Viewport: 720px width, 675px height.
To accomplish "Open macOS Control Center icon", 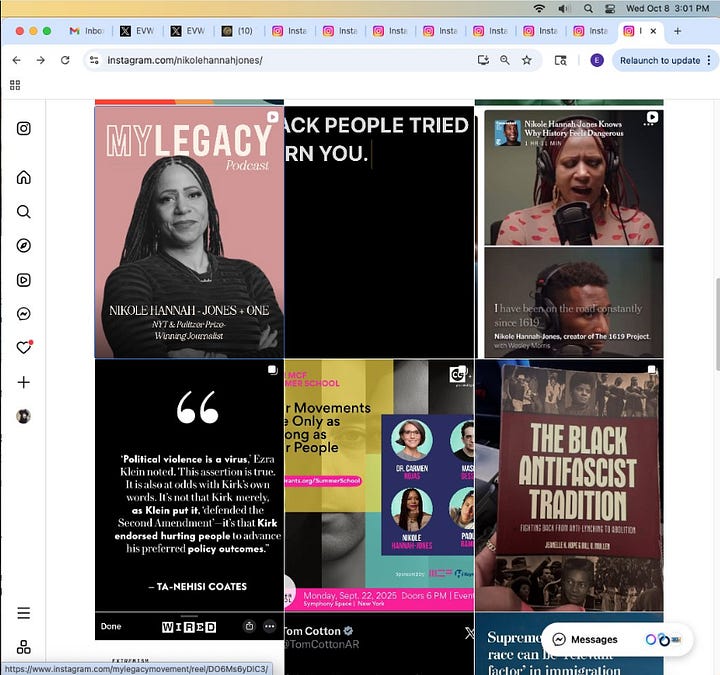I will tap(610, 8).
